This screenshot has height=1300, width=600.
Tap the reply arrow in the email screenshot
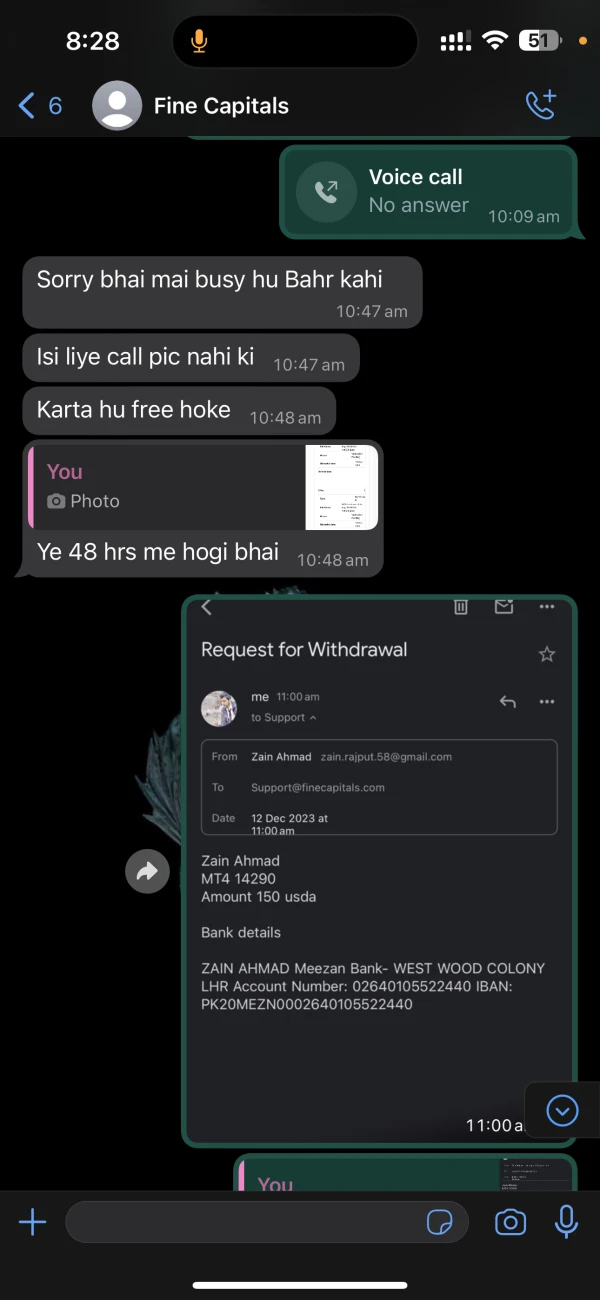507,702
